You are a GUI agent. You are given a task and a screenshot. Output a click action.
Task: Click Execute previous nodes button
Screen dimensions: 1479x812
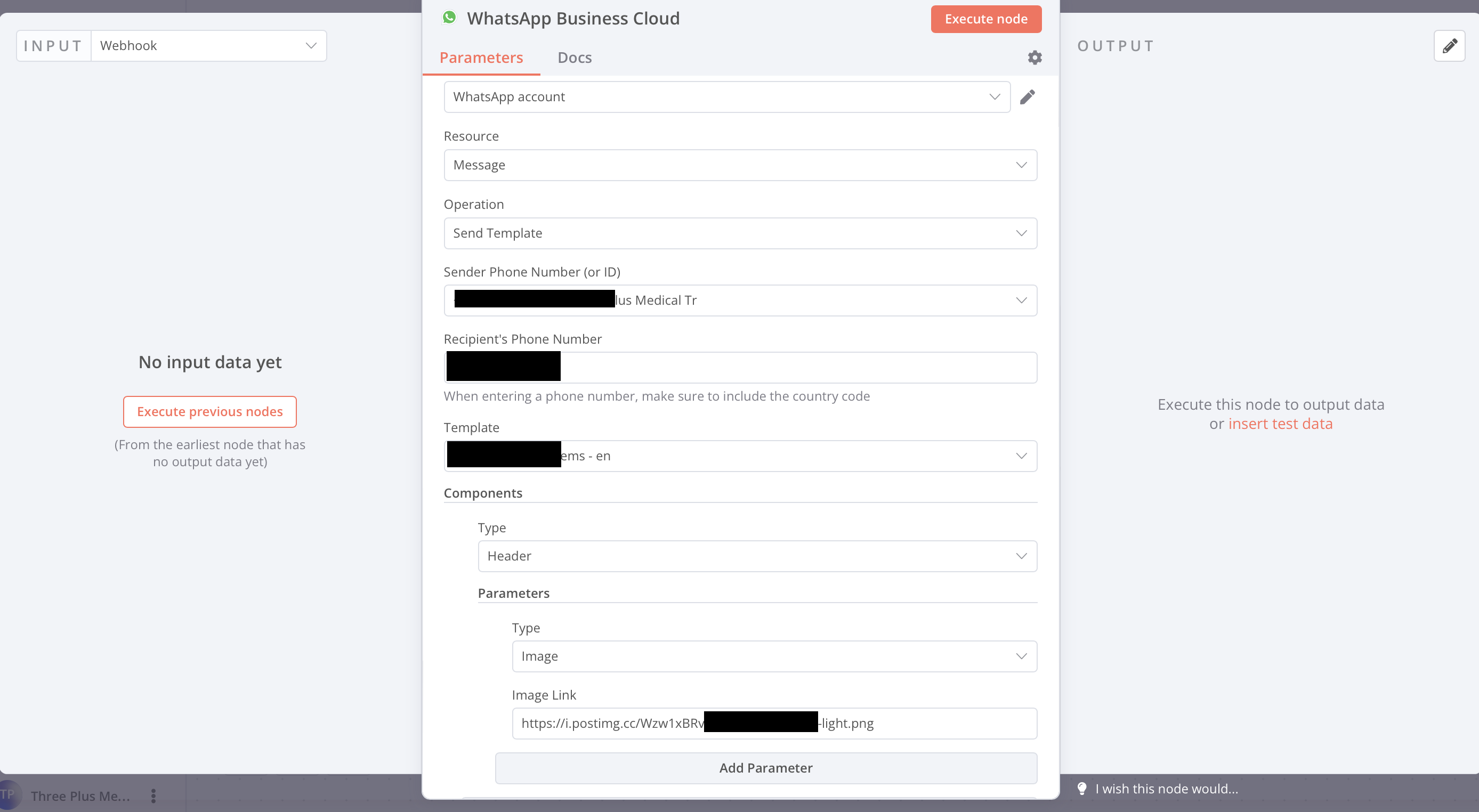click(x=209, y=411)
